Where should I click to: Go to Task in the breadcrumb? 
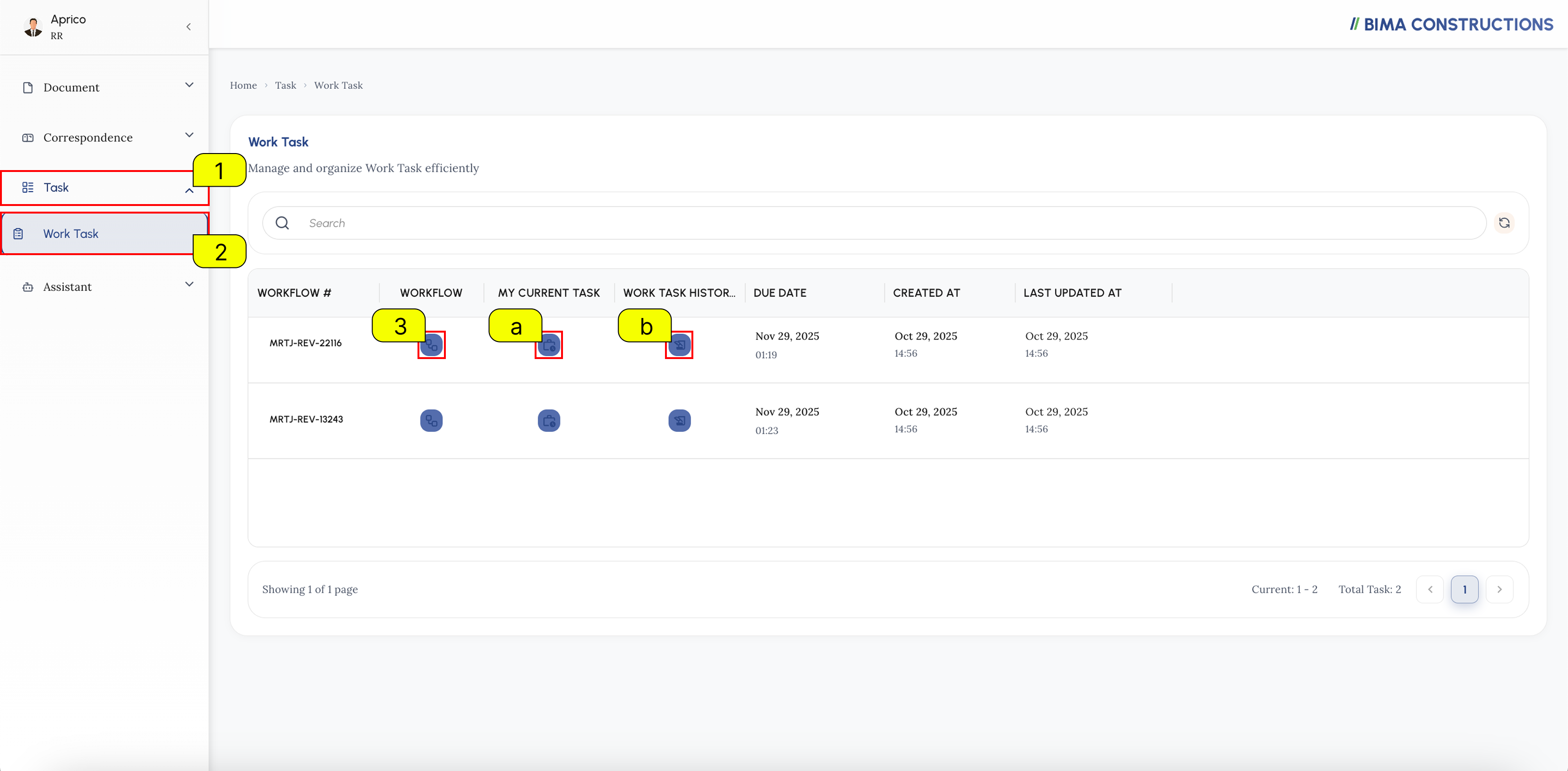click(285, 85)
